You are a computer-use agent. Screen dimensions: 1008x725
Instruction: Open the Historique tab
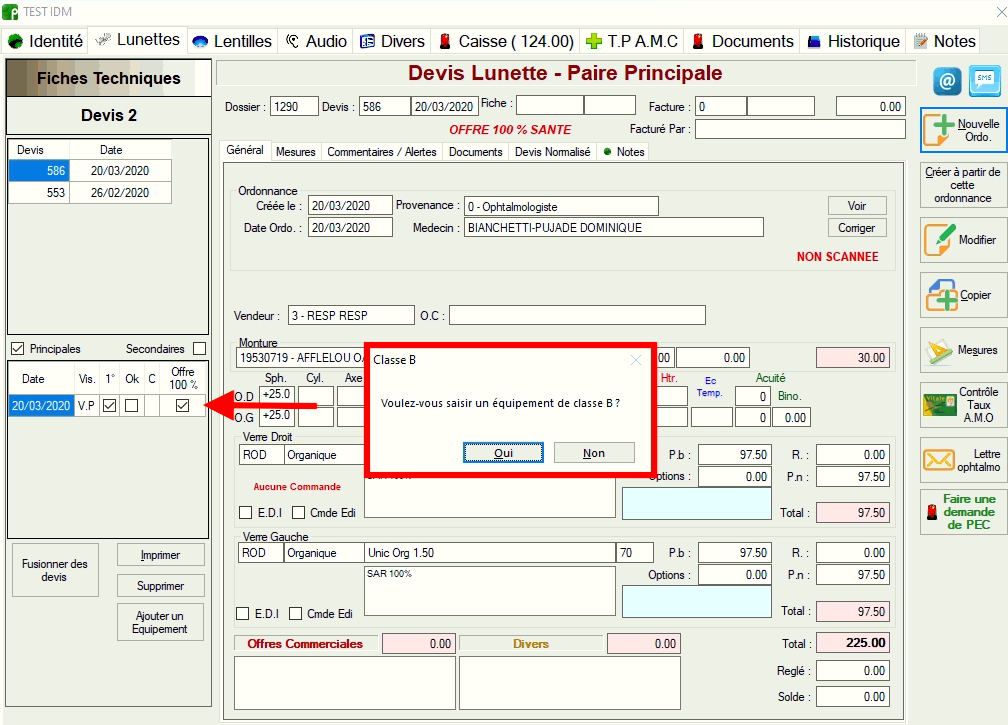pyautogui.click(x=854, y=41)
